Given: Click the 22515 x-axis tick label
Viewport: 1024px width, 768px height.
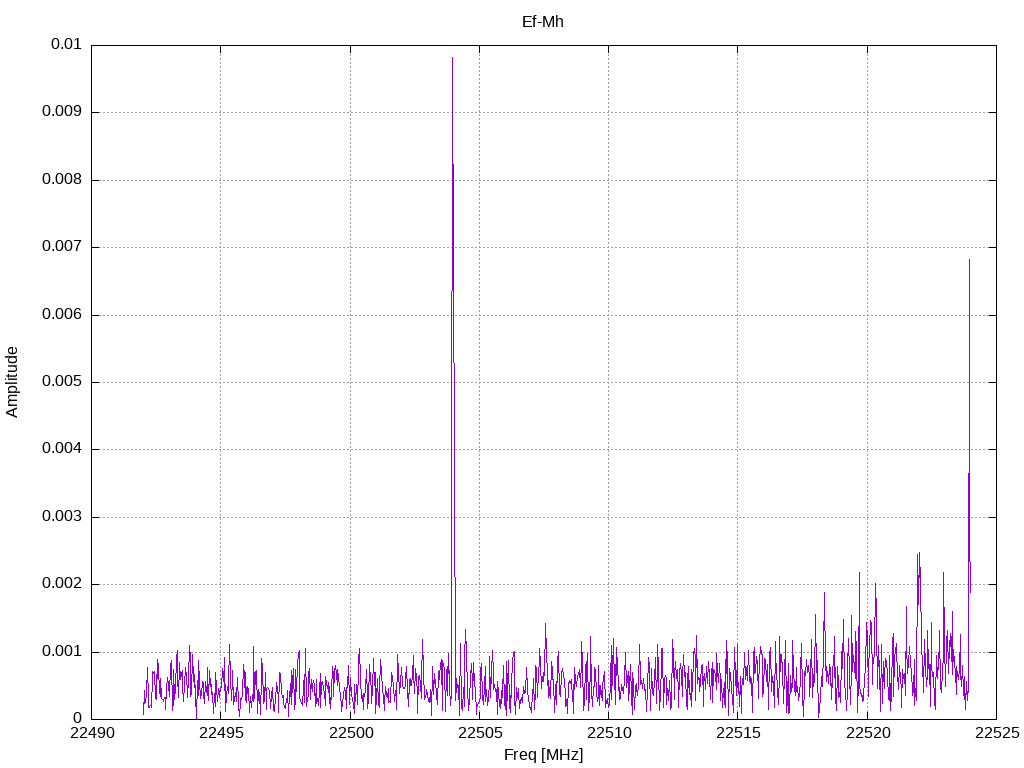Looking at the screenshot, I should (737, 734).
